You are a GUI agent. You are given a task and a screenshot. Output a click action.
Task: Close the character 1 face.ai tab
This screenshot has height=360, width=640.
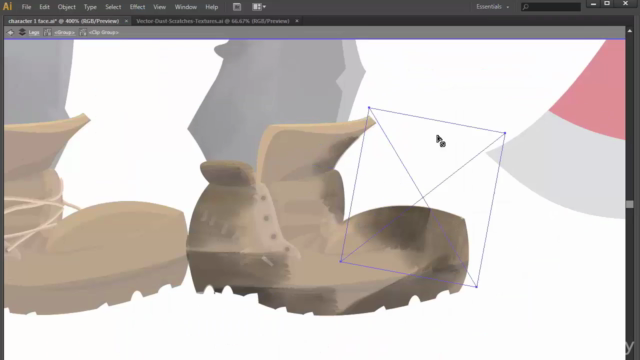126,21
